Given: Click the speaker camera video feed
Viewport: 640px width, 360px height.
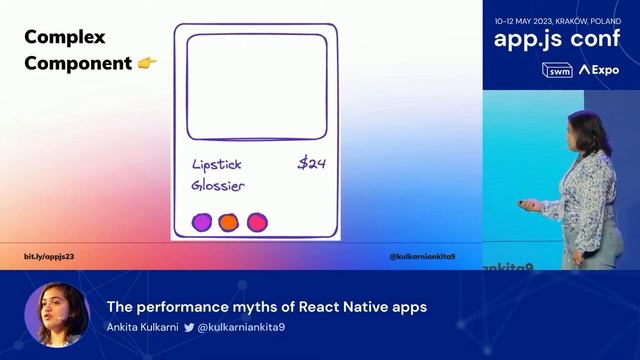Looking at the screenshot, I should (561, 180).
